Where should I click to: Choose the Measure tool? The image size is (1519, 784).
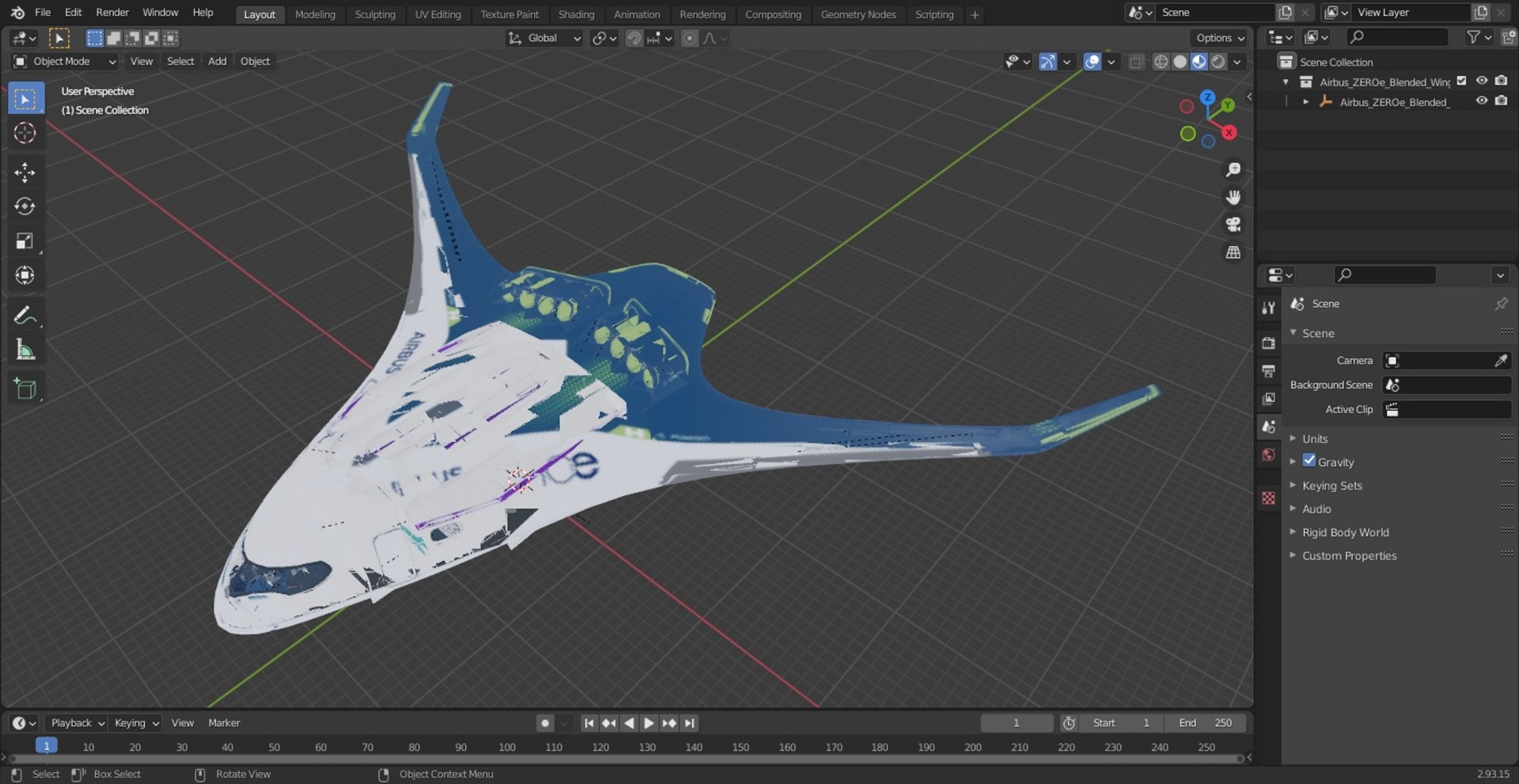point(25,350)
